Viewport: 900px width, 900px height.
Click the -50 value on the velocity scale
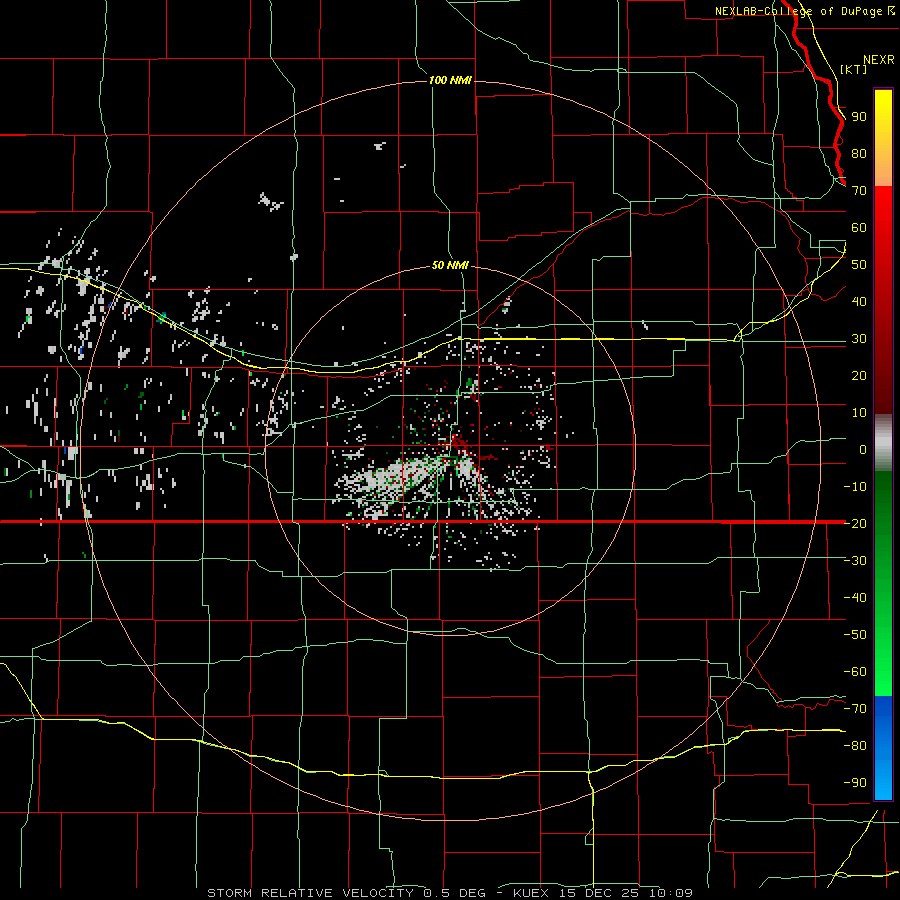[x=855, y=634]
